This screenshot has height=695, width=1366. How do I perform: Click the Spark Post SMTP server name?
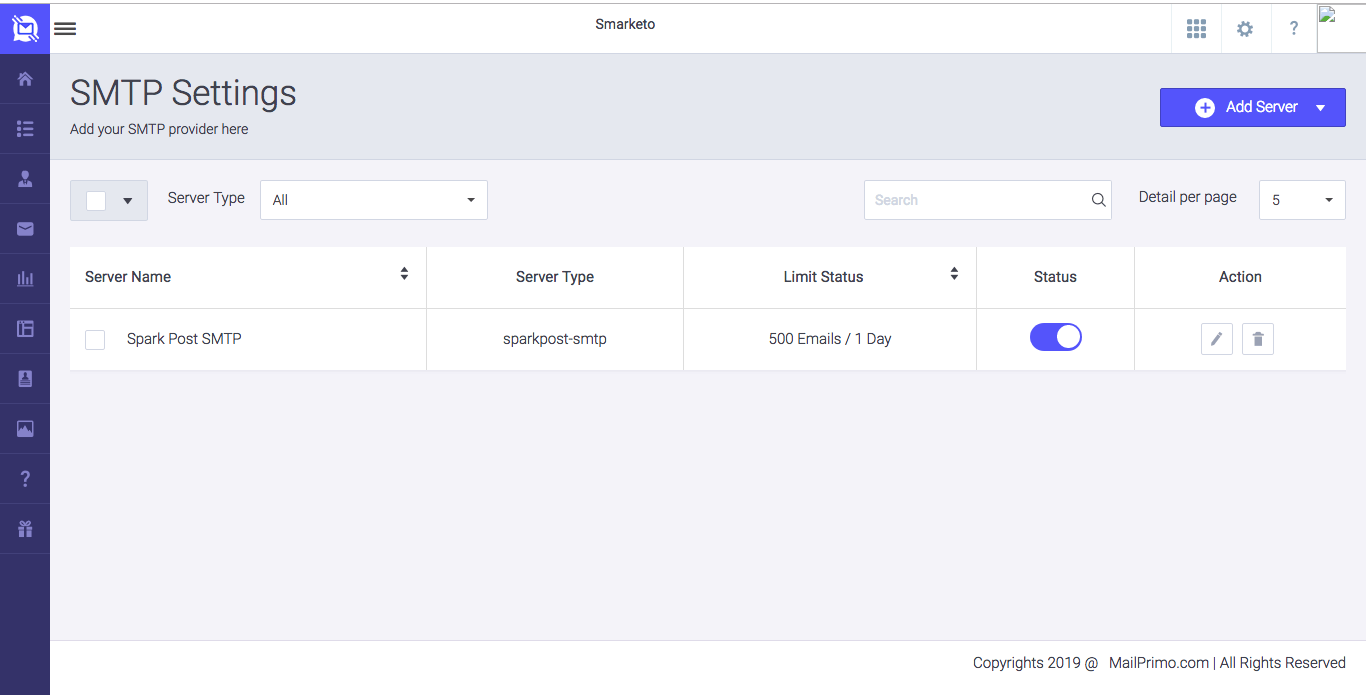pyautogui.click(x=184, y=339)
